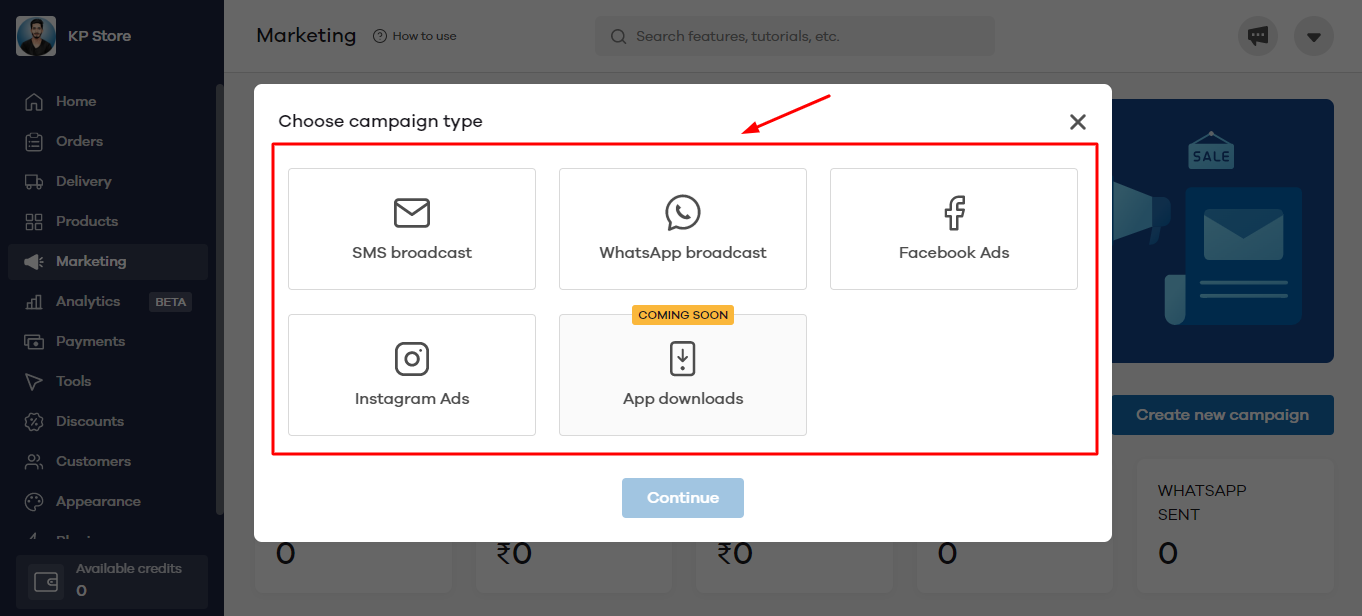Open Analytics in the sidebar
1362x616 pixels.
88,302
